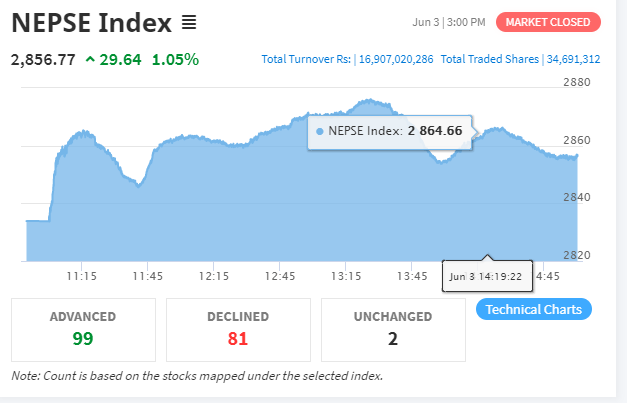Open the hamburger menu beside NEPSE Index
Image resolution: width=627 pixels, height=403 pixels.
pyautogui.click(x=189, y=22)
